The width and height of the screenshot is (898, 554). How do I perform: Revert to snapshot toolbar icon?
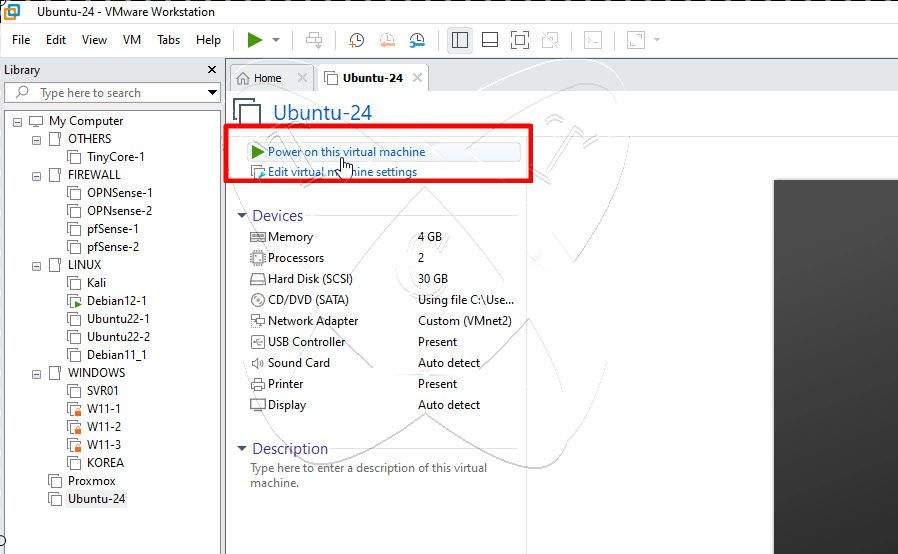click(x=387, y=40)
